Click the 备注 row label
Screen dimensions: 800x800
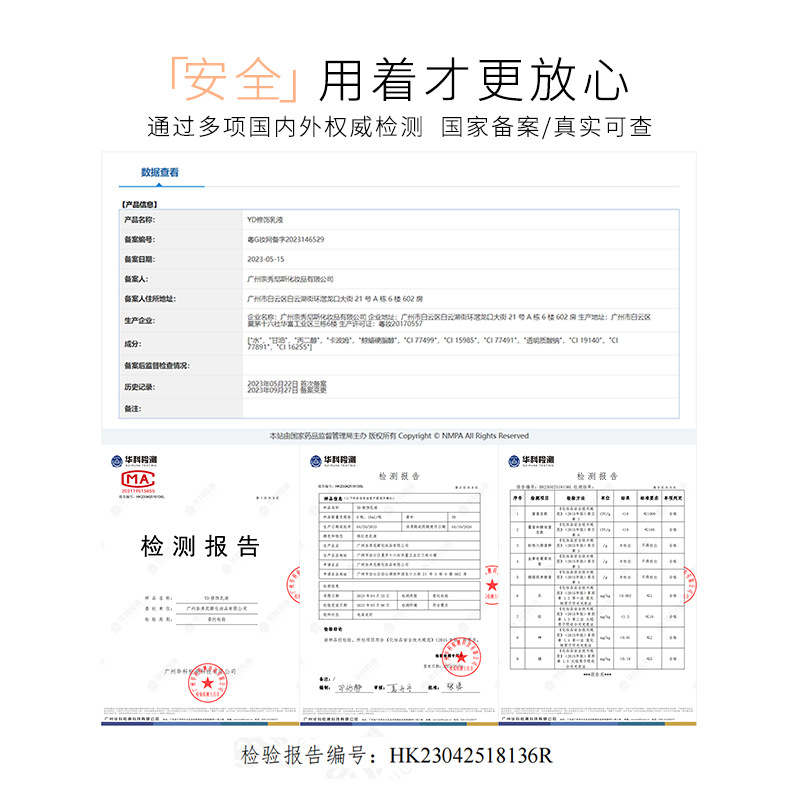[132, 409]
